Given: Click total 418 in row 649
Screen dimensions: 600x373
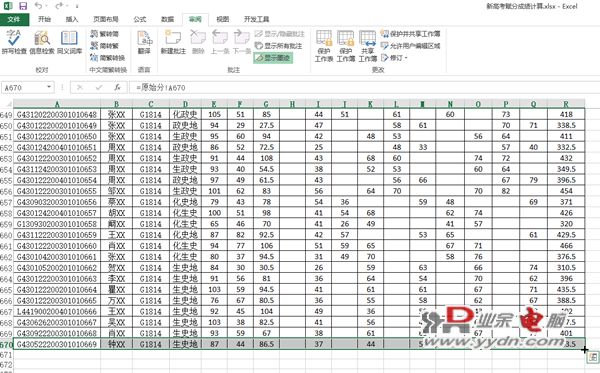Looking at the screenshot, I should click(x=566, y=114).
